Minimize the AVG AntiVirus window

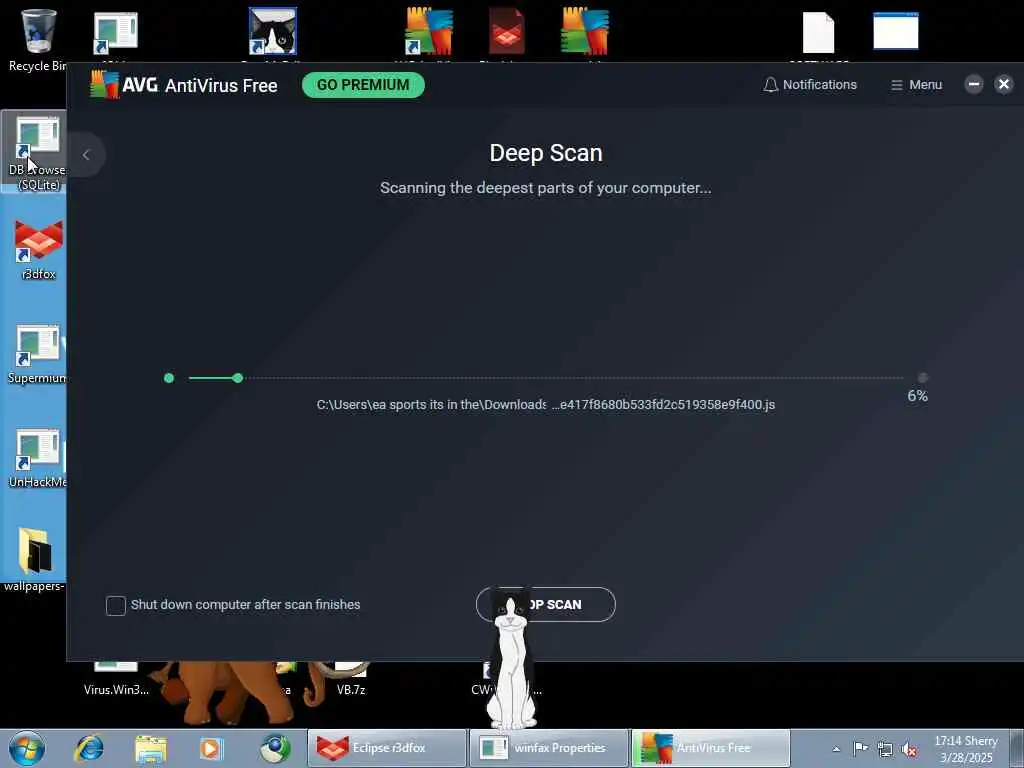[x=974, y=84]
